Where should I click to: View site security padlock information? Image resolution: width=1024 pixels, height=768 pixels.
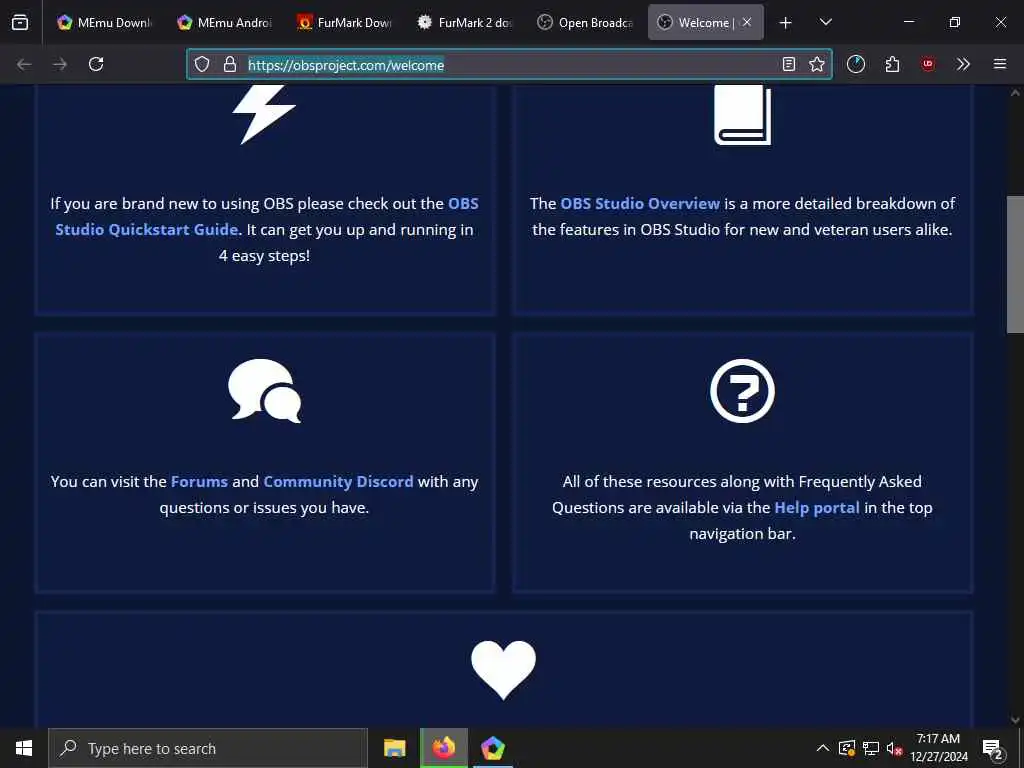point(229,64)
